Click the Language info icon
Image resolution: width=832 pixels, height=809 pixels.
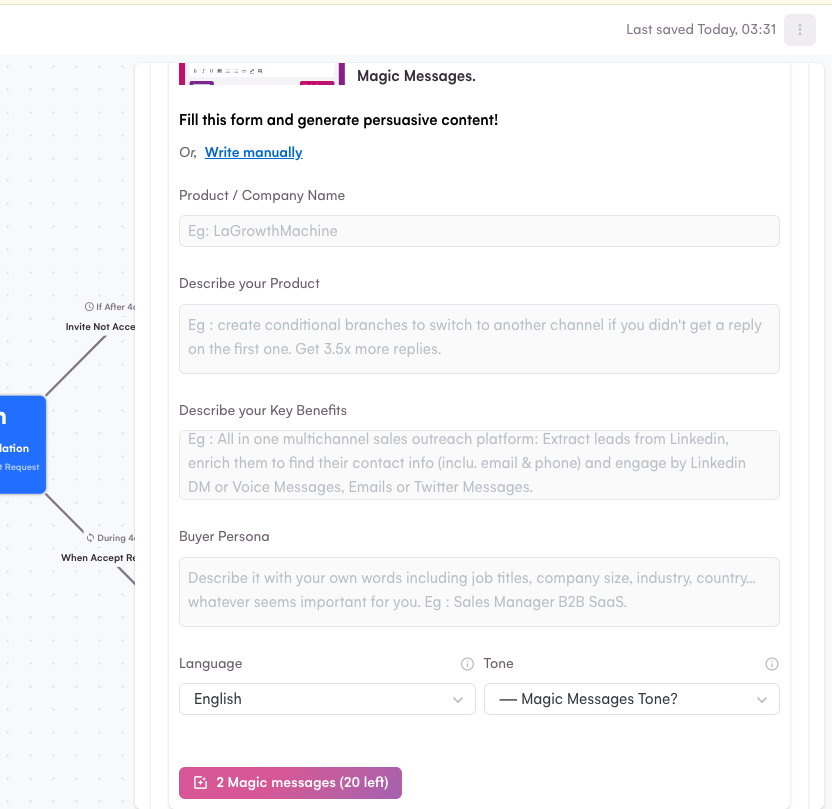click(x=467, y=664)
